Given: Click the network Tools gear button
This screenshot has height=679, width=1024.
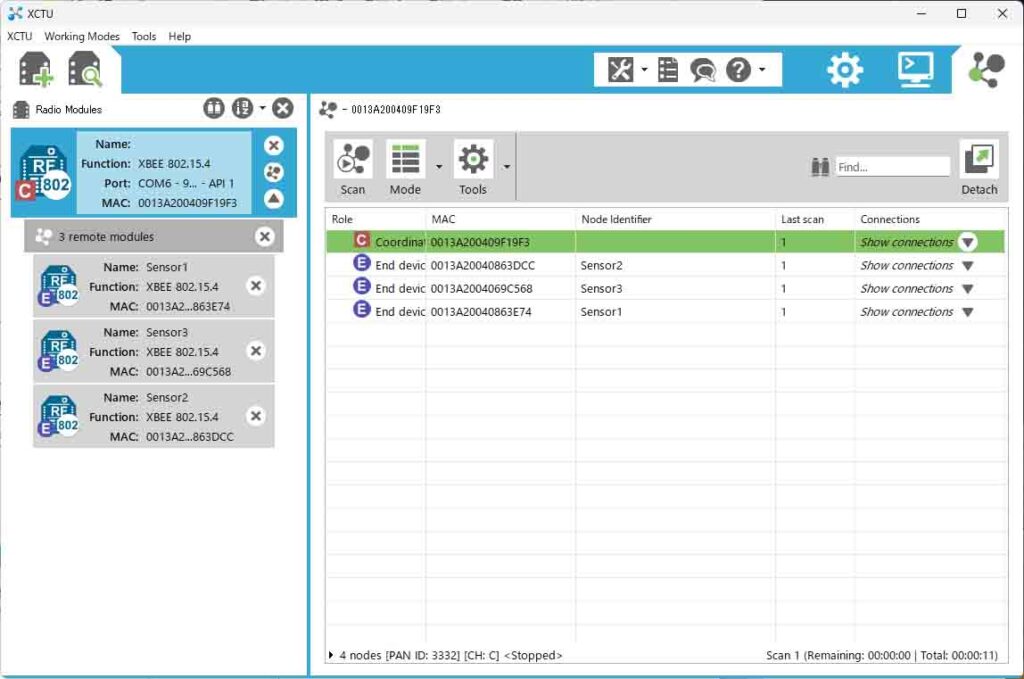Looking at the screenshot, I should coord(473,167).
